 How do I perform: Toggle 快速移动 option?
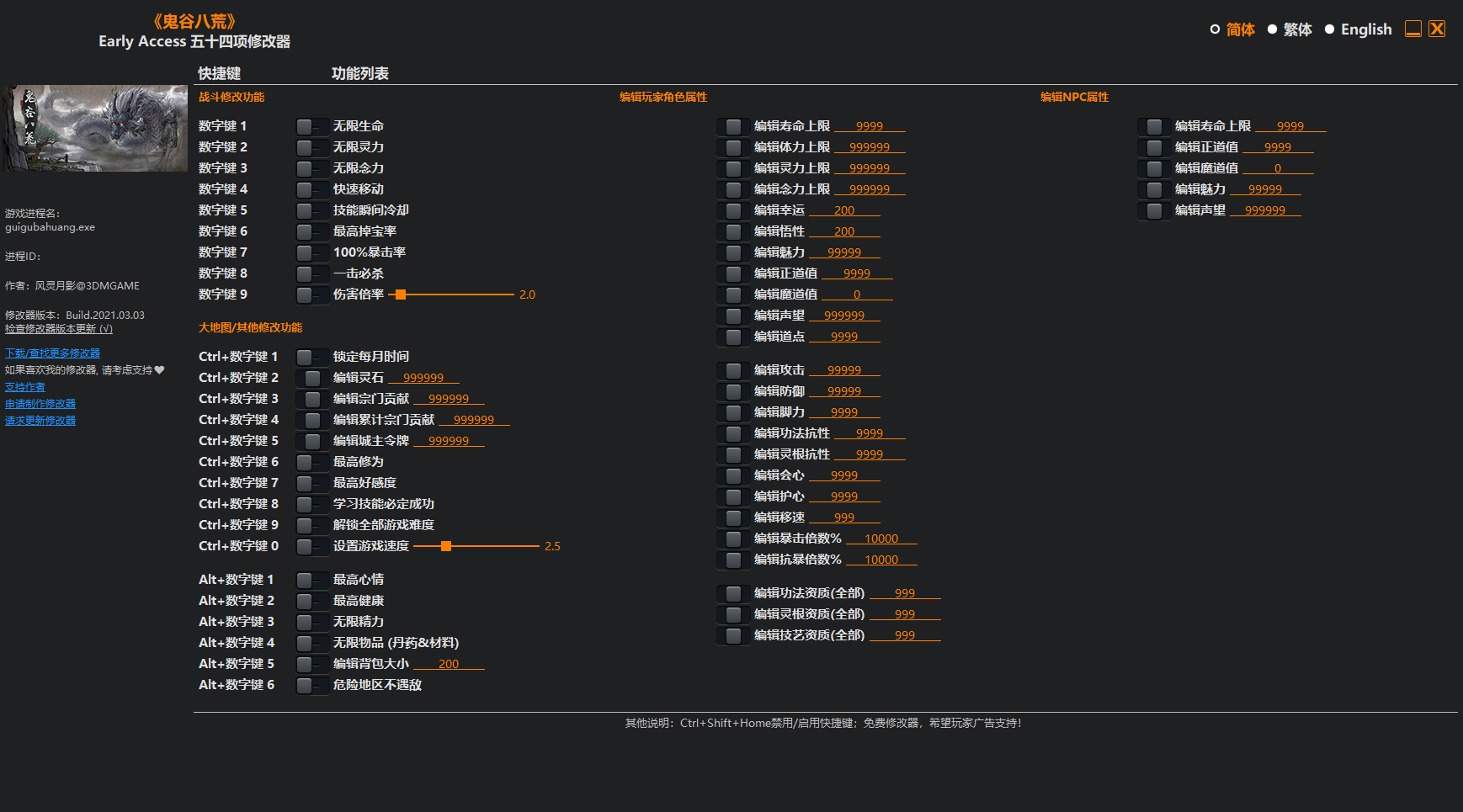coord(311,189)
